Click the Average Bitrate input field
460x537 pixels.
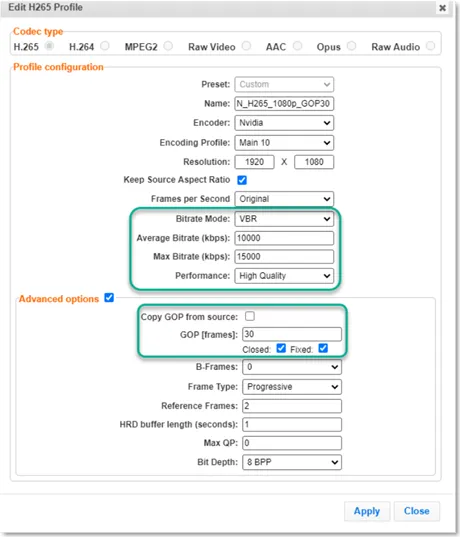284,238
